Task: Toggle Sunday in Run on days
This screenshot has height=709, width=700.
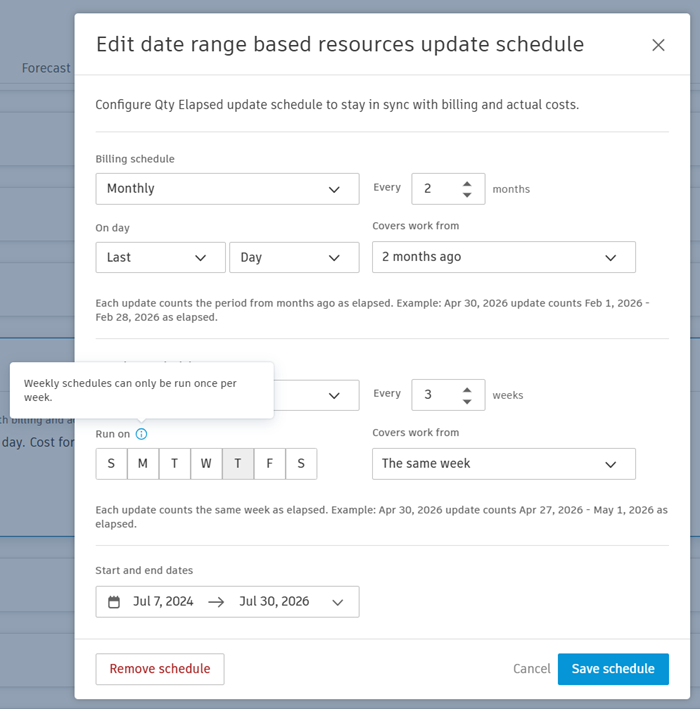Action: coord(111,464)
